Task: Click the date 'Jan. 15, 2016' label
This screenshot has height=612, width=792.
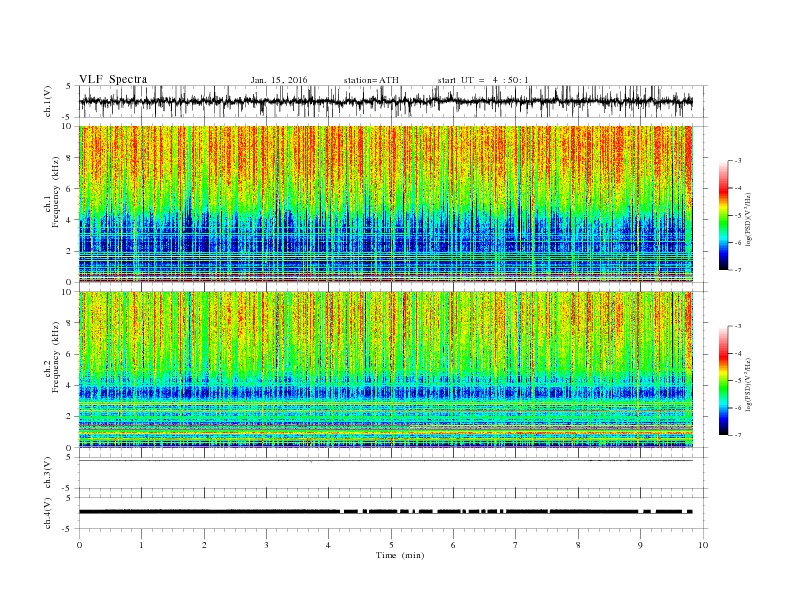Action: (279, 80)
